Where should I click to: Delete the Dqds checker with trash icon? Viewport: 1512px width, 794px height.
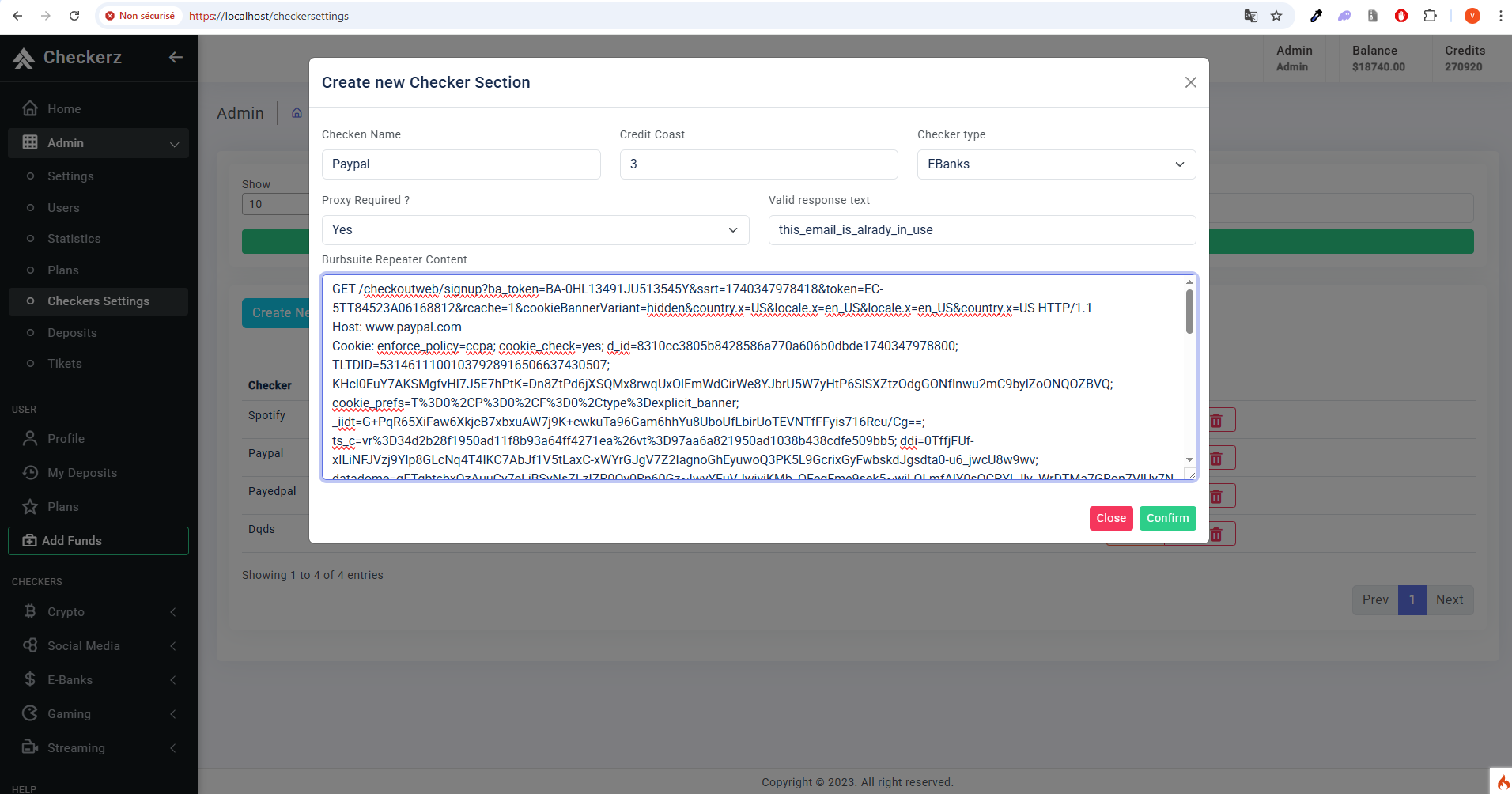(1216, 535)
